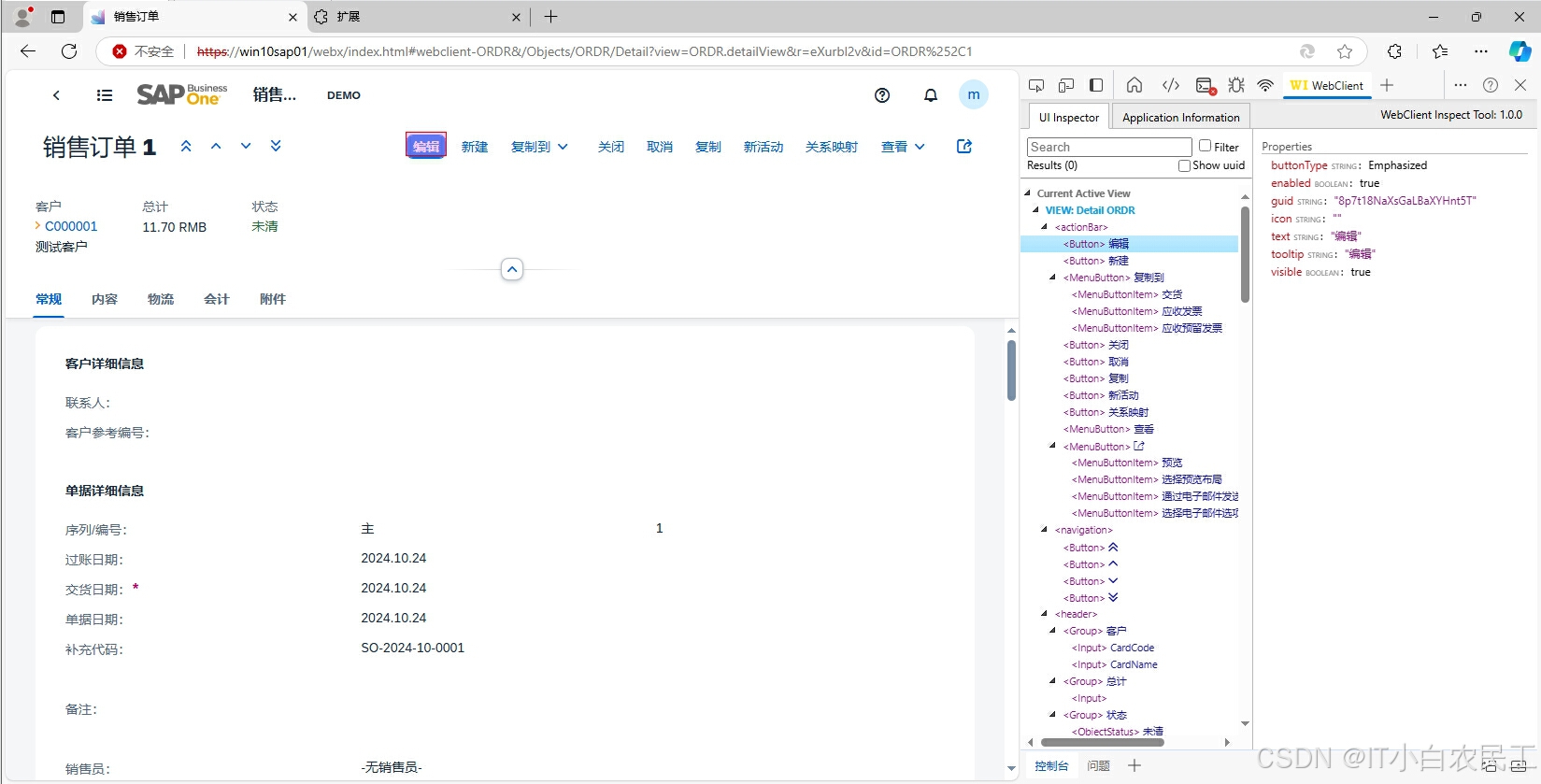1541x784 pixels.
Task: Click the inspector tree vertical scrollbar
Action: tap(1245, 252)
